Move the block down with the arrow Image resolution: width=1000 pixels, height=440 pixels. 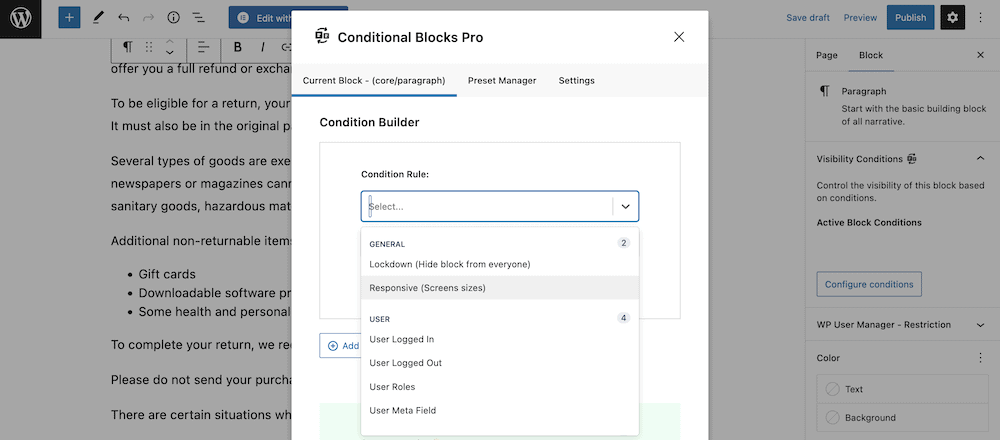click(170, 52)
